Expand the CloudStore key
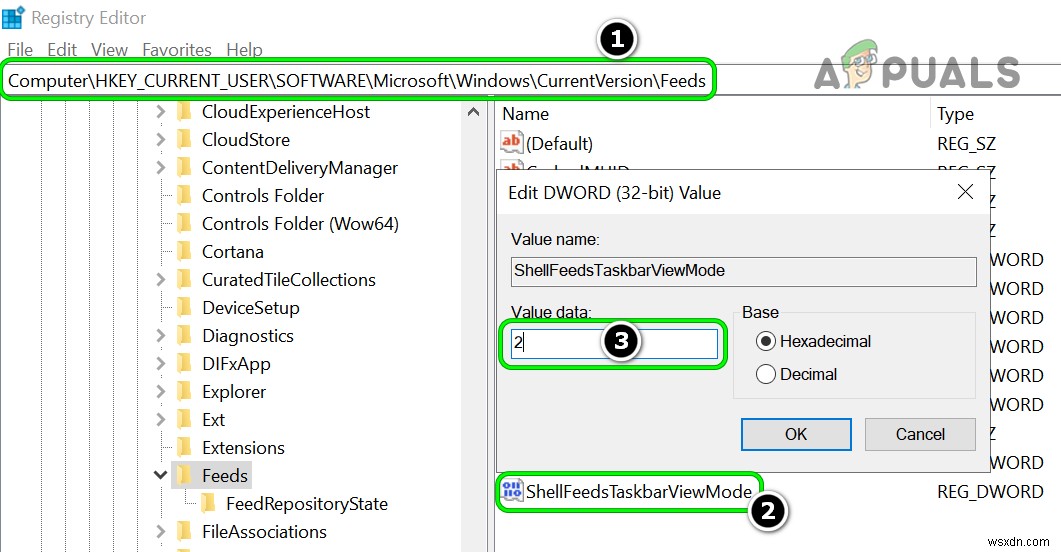Screen dimensions: 1061x552 click(x=160, y=139)
